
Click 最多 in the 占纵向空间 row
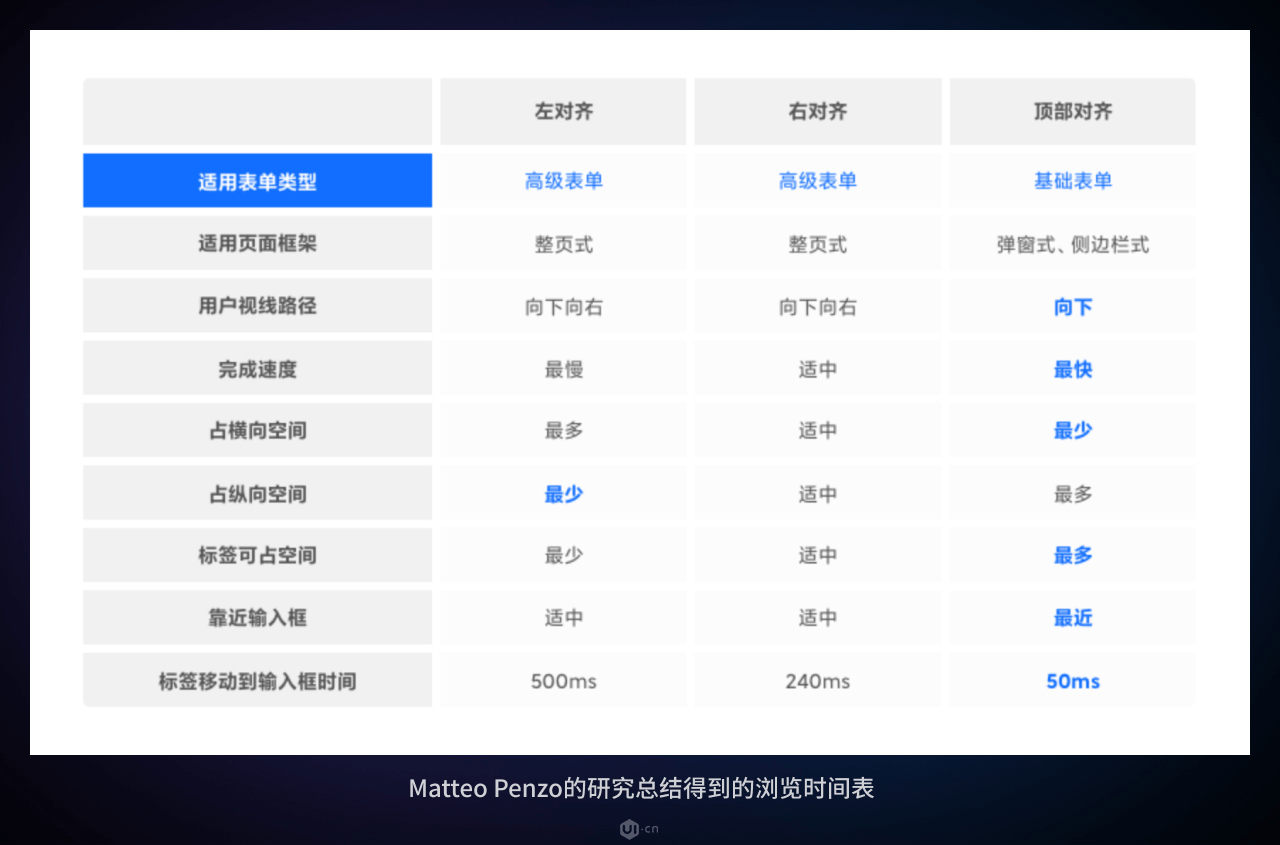pos(1073,494)
